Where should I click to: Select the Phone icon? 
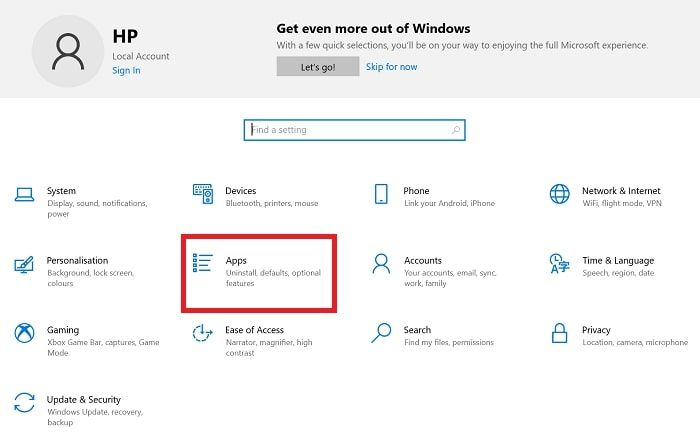(381, 194)
